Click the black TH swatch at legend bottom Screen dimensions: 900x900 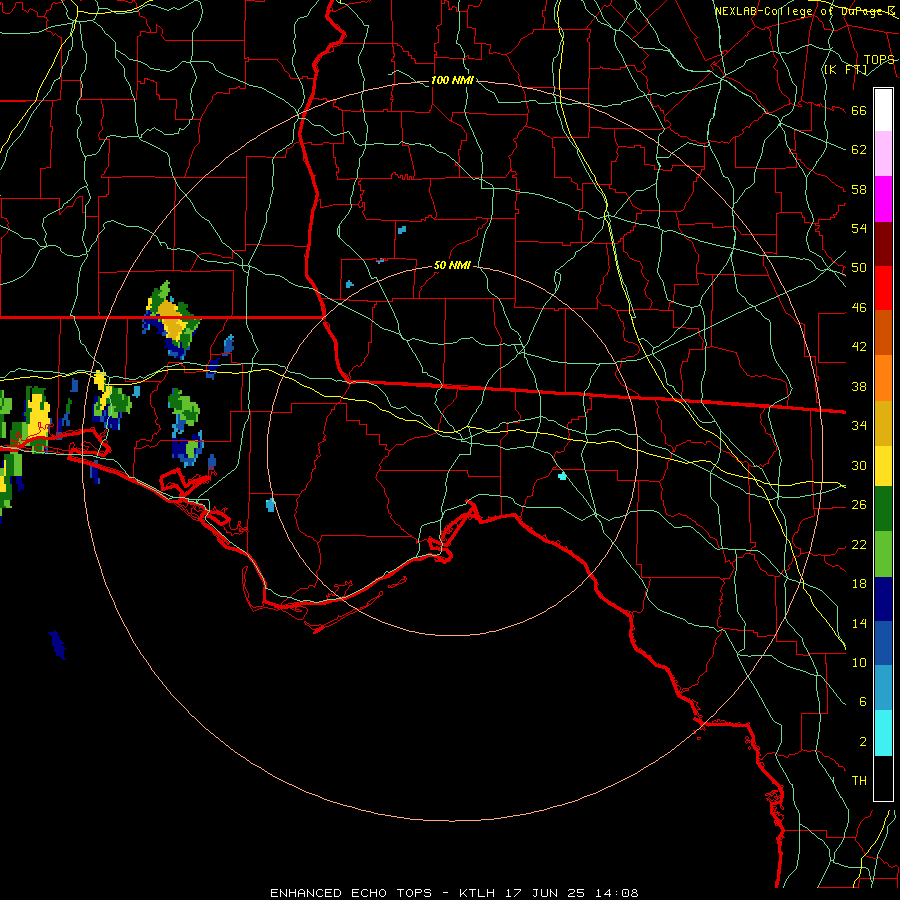pos(883,778)
